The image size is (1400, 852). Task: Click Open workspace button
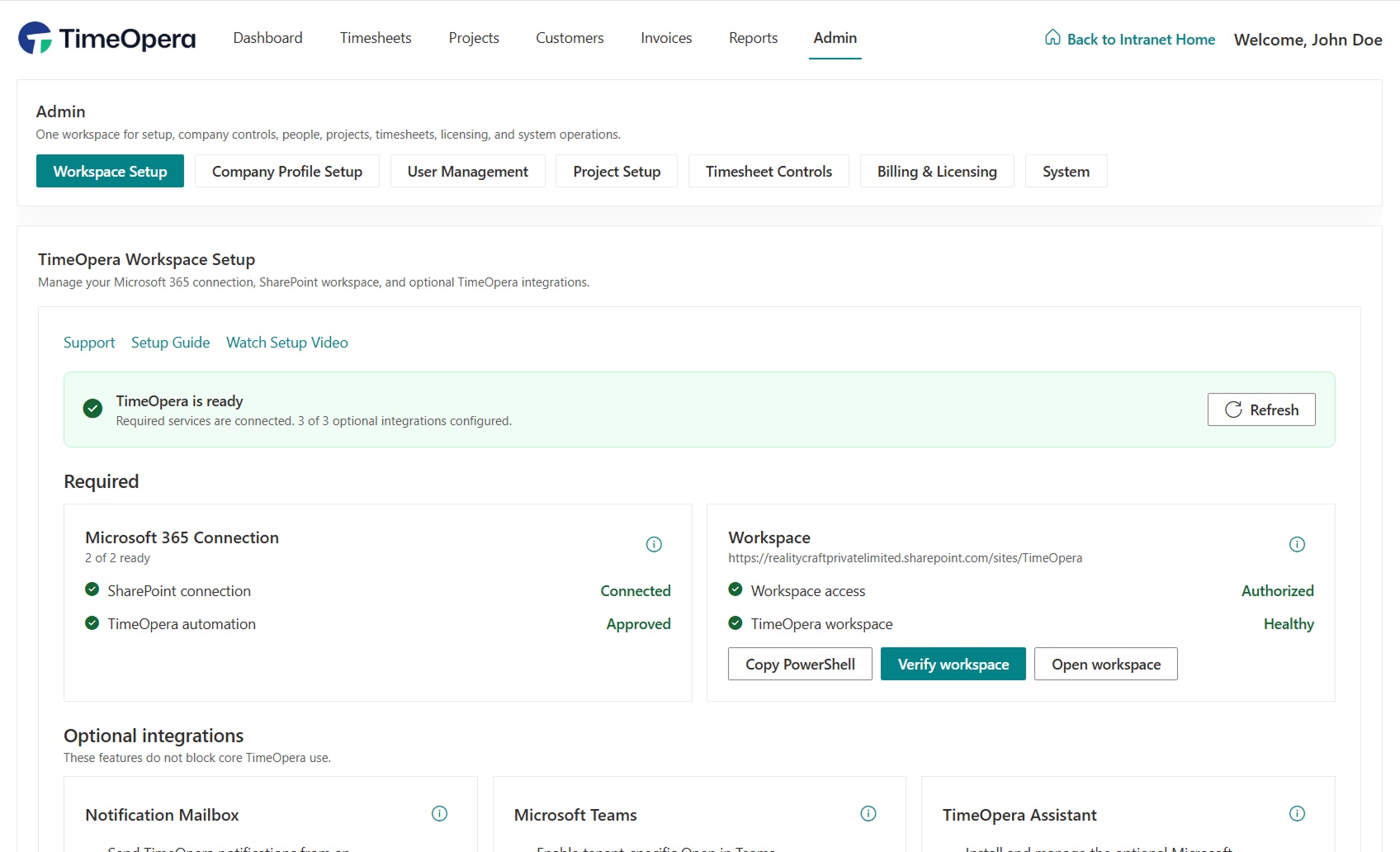click(x=1106, y=664)
